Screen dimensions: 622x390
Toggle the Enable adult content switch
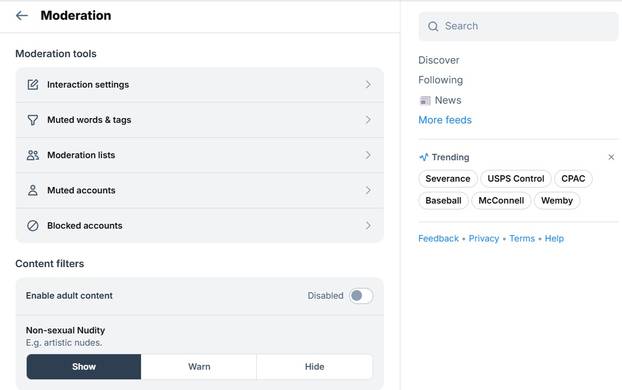[x=361, y=296]
